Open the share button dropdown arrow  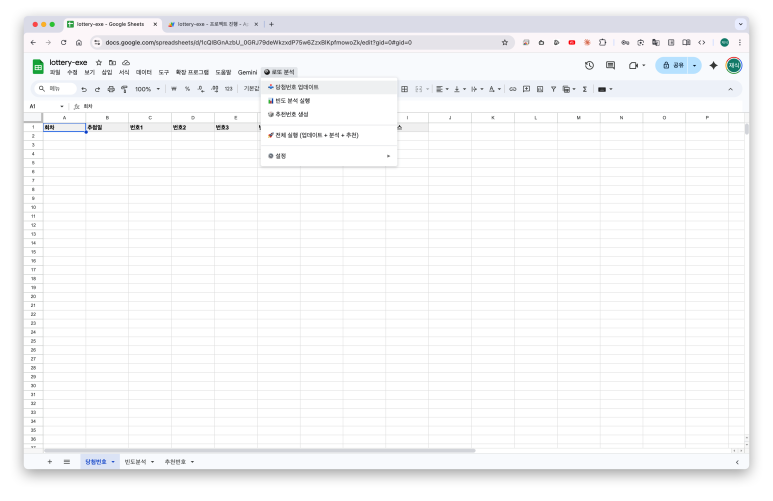(x=695, y=65)
